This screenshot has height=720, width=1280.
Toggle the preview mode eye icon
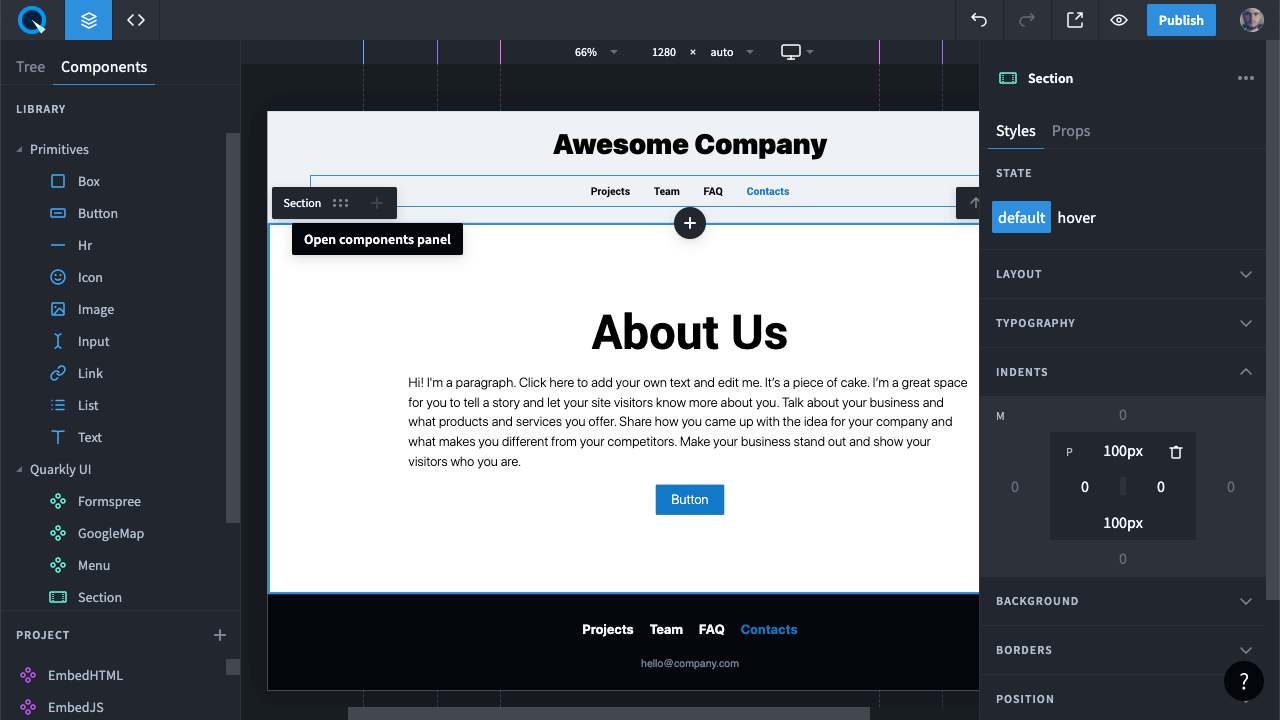[x=1119, y=20]
